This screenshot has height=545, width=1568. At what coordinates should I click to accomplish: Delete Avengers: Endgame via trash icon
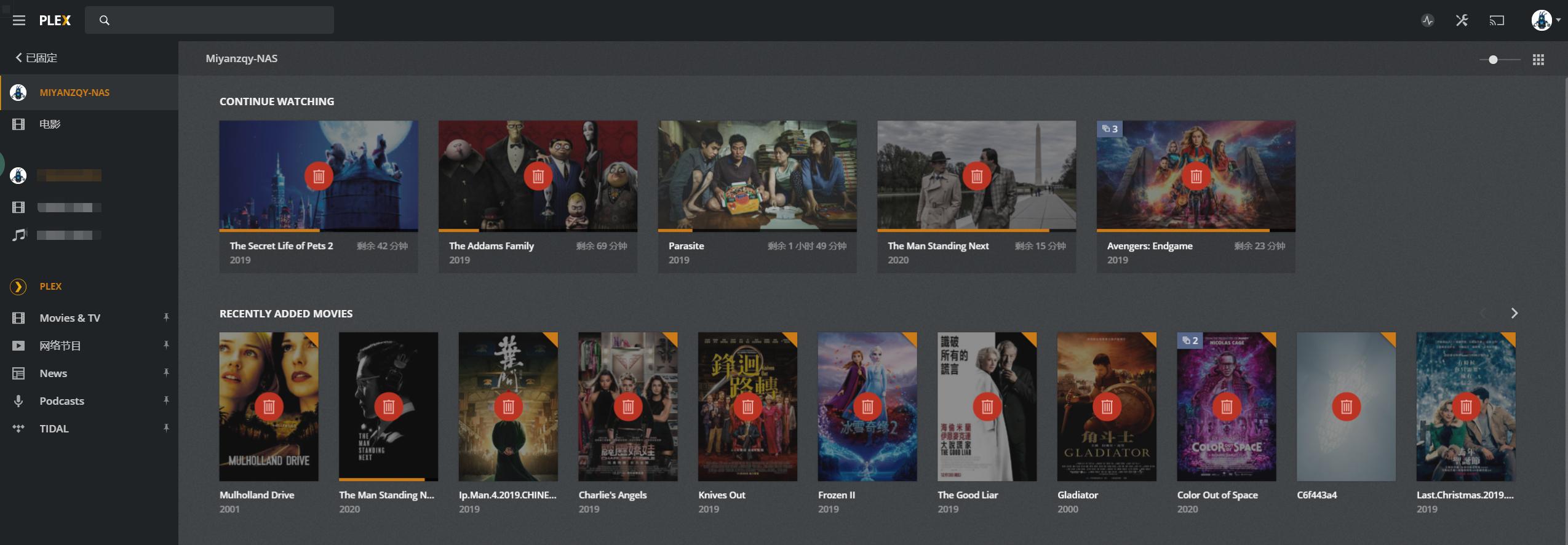1196,177
